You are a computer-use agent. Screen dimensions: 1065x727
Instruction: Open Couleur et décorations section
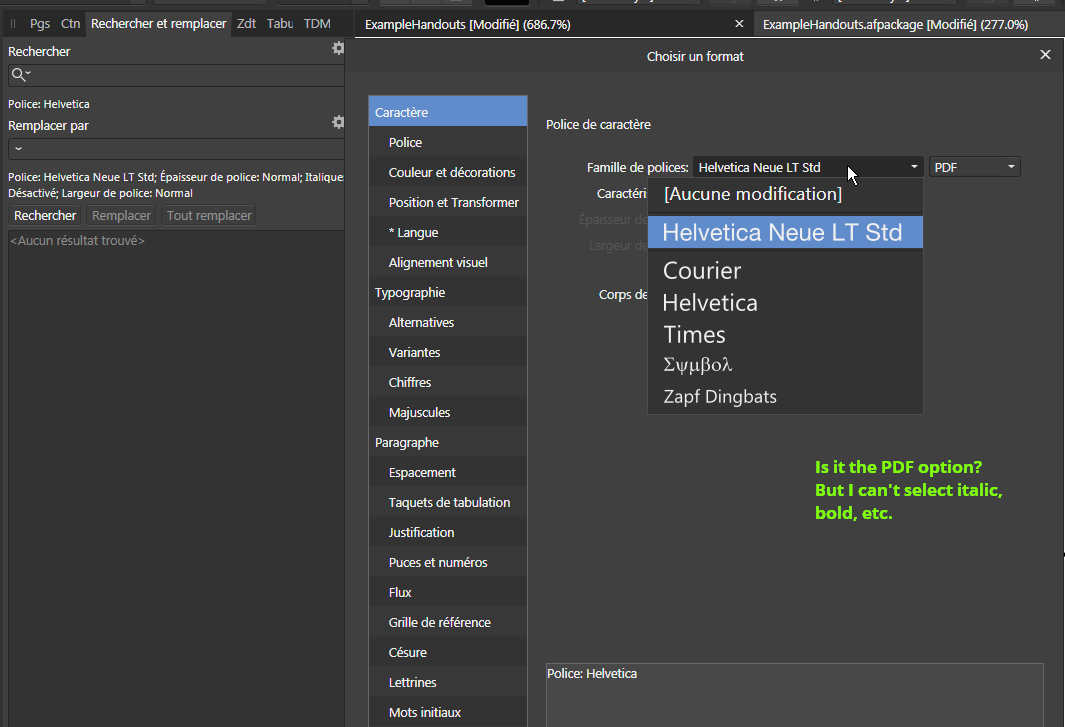point(448,172)
